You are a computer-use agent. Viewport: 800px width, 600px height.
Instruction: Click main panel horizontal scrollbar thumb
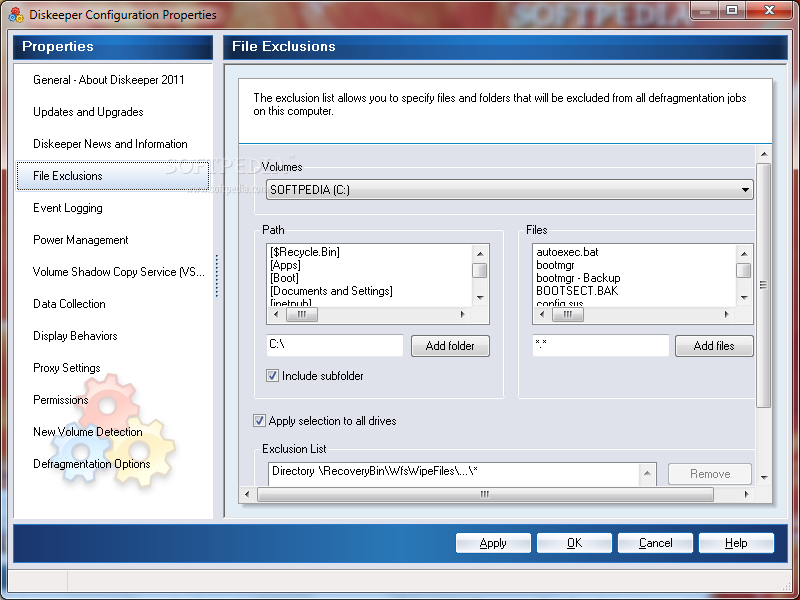tap(485, 494)
